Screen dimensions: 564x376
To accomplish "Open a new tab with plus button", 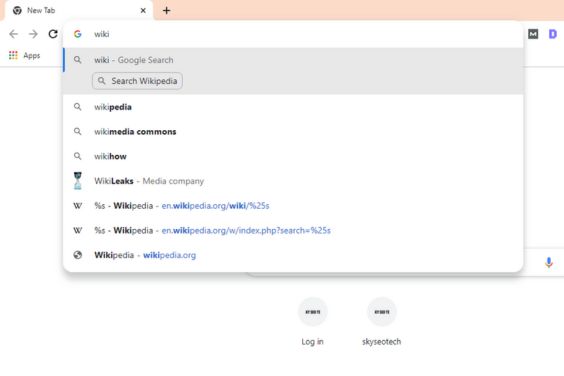I will pyautogui.click(x=166, y=10).
